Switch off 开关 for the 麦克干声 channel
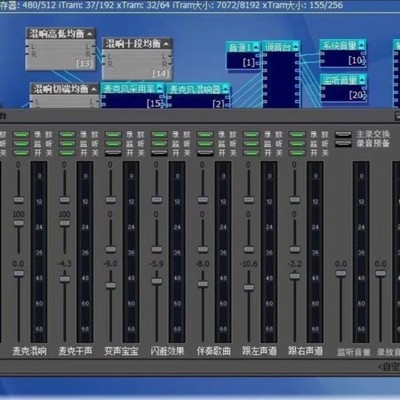 point(67,153)
